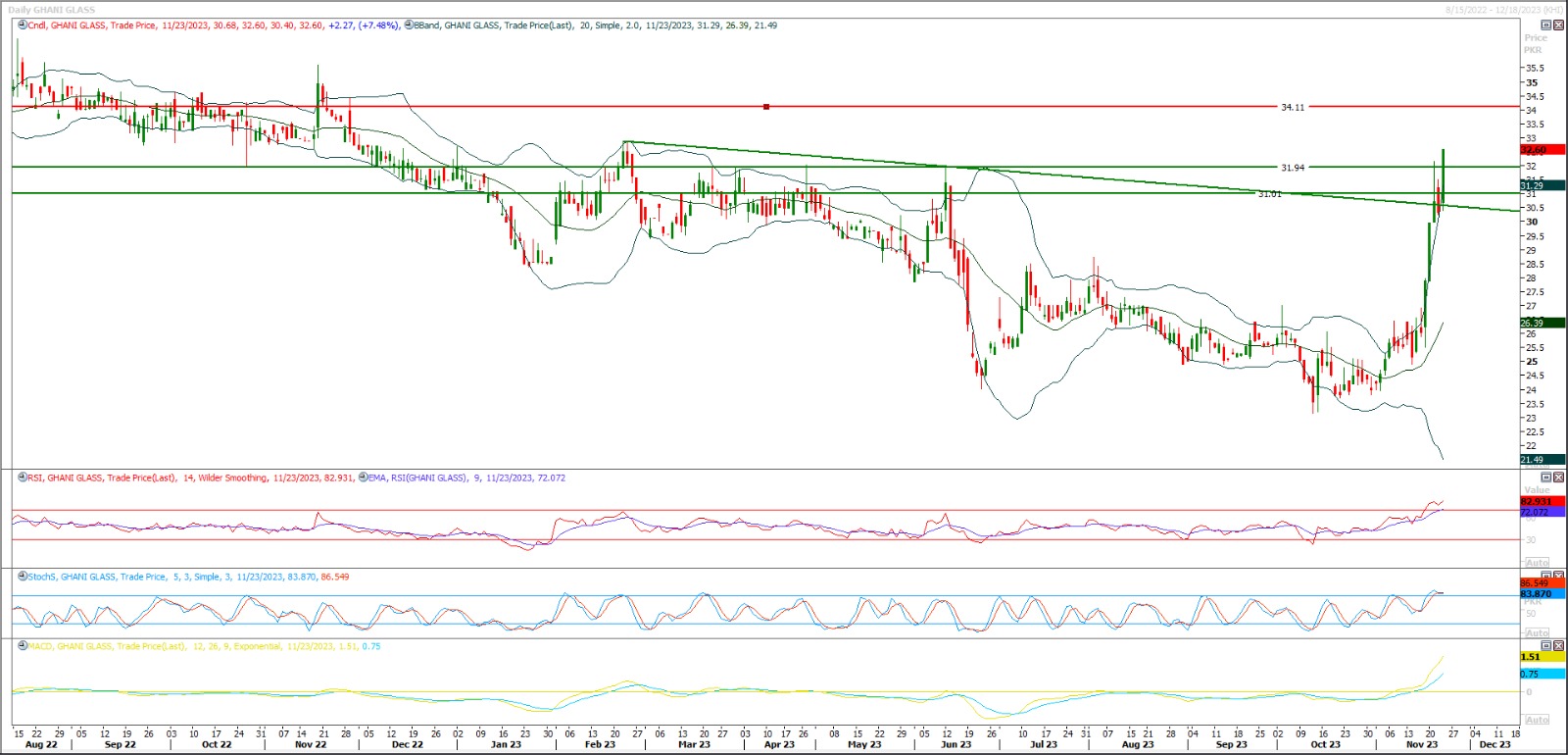Close the MACD indicator pane
This screenshot has height=755, width=1568.
[1558, 646]
